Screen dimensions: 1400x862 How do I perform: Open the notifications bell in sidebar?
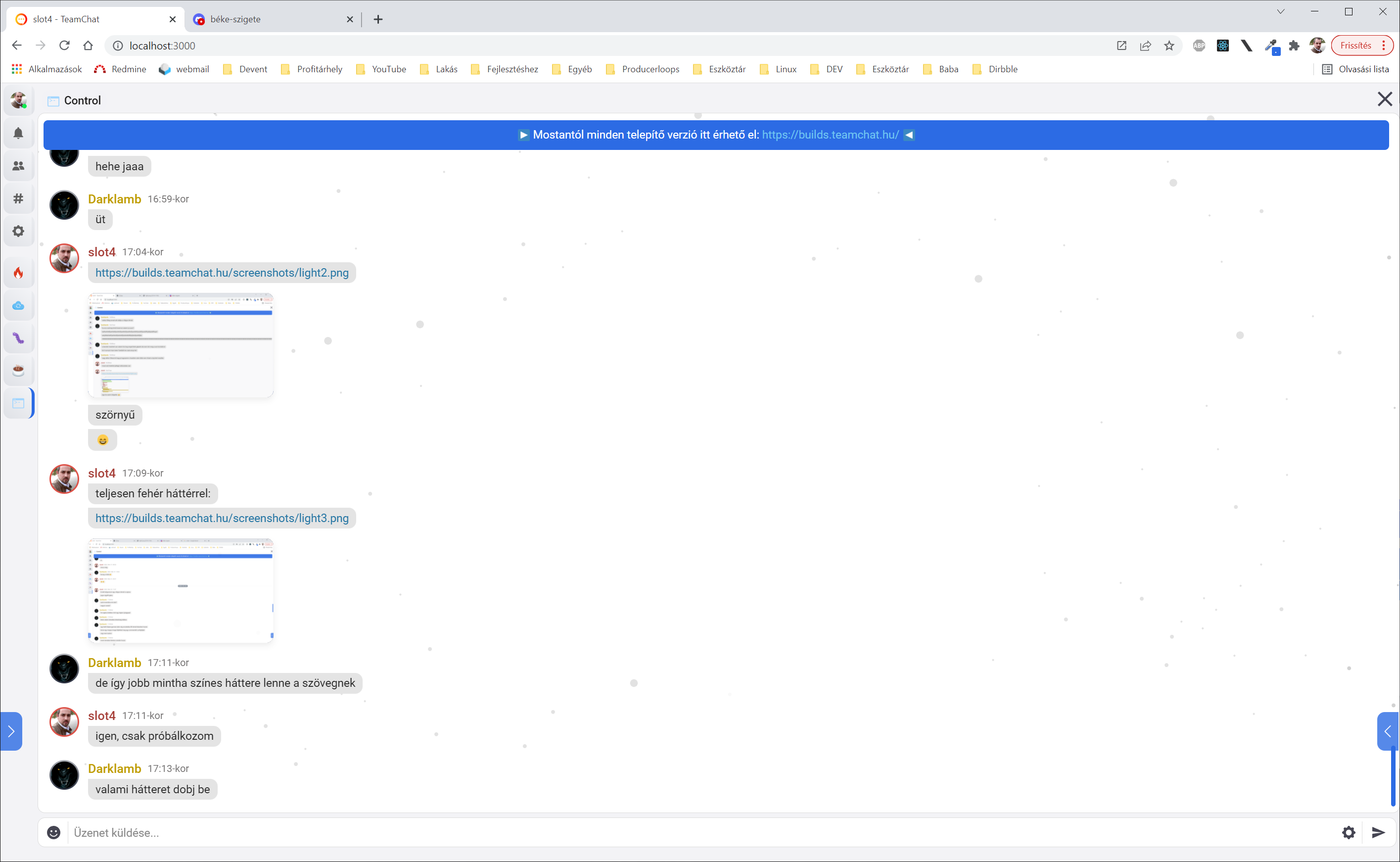18,134
